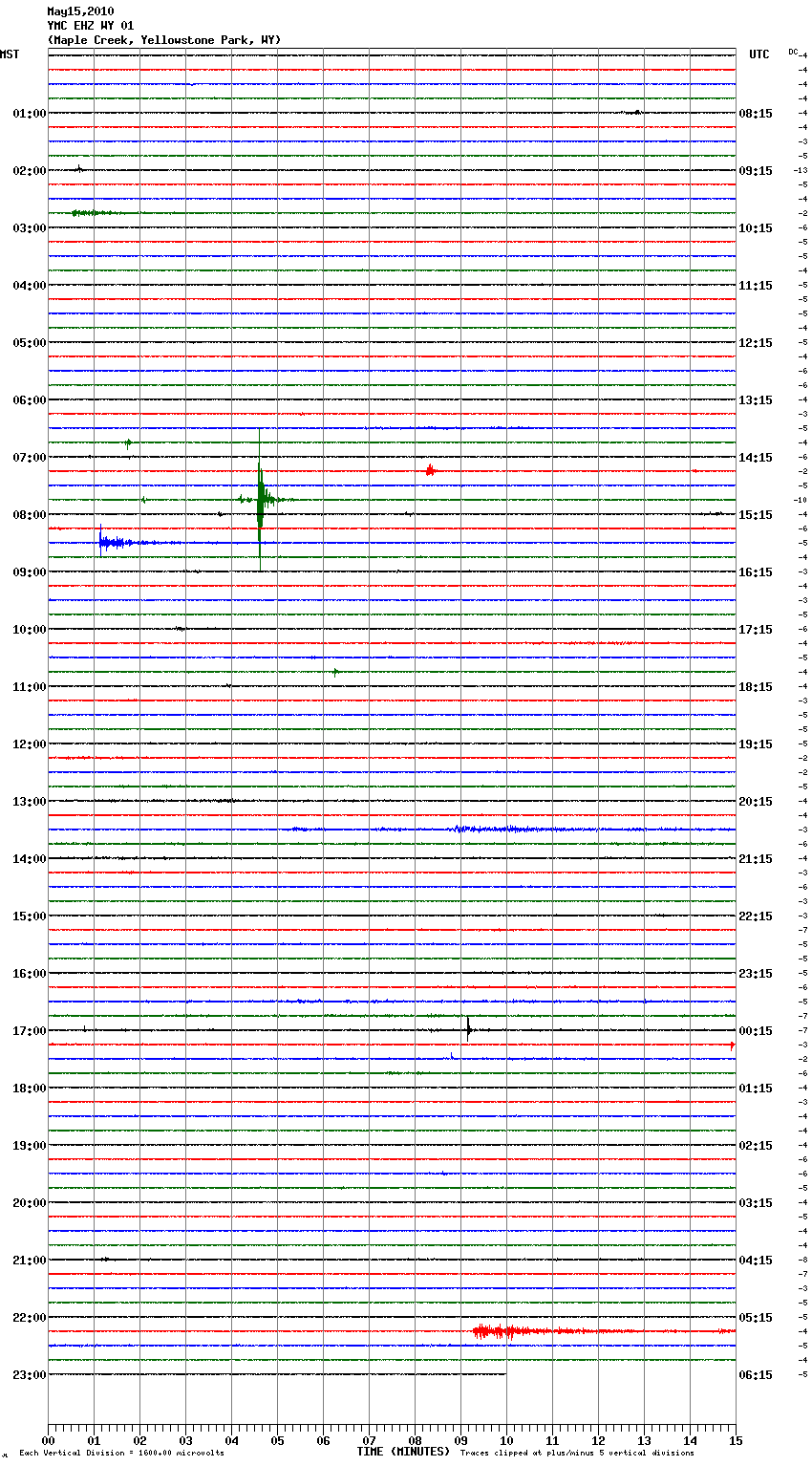The image size is (812, 1466).
Task: Select the 08:00 MST time label
Action: click(x=30, y=515)
